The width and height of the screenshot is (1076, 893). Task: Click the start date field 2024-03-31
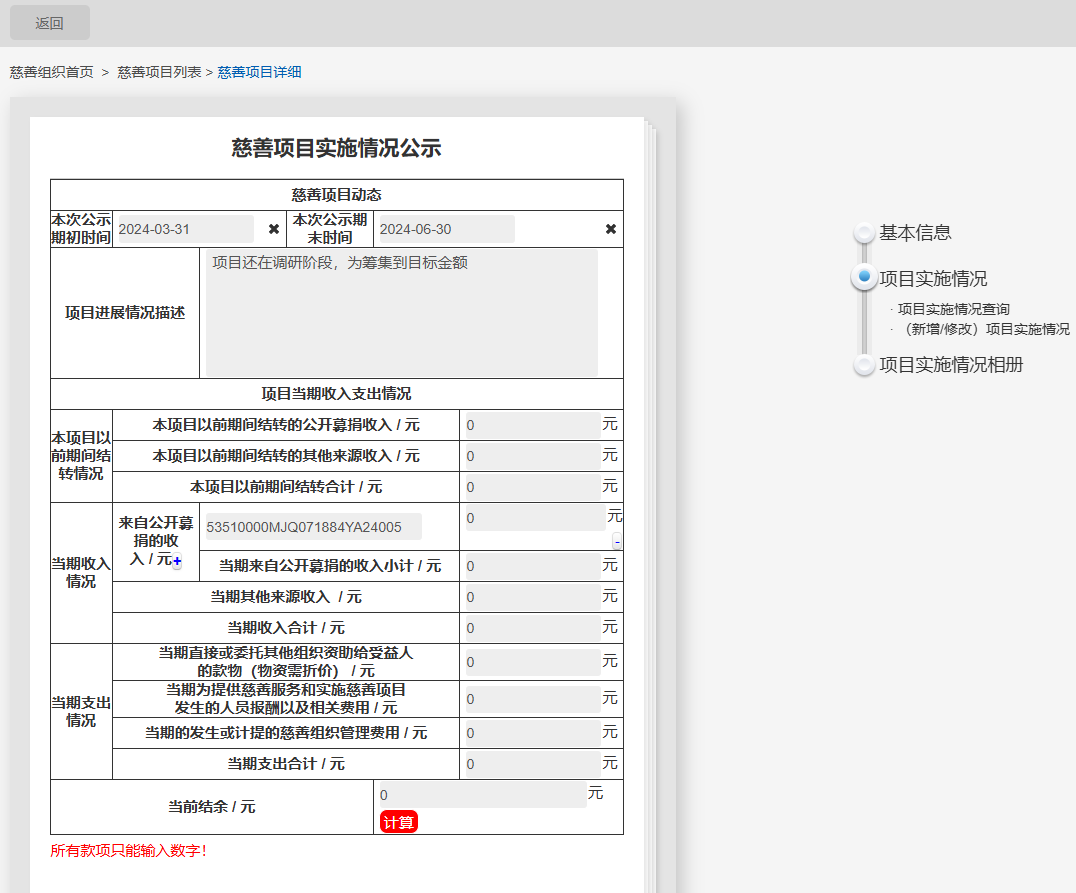coord(185,229)
